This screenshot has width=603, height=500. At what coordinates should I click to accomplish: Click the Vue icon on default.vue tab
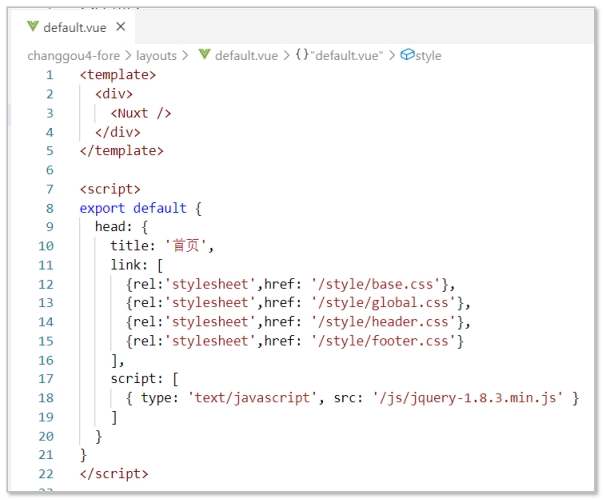coord(33,27)
